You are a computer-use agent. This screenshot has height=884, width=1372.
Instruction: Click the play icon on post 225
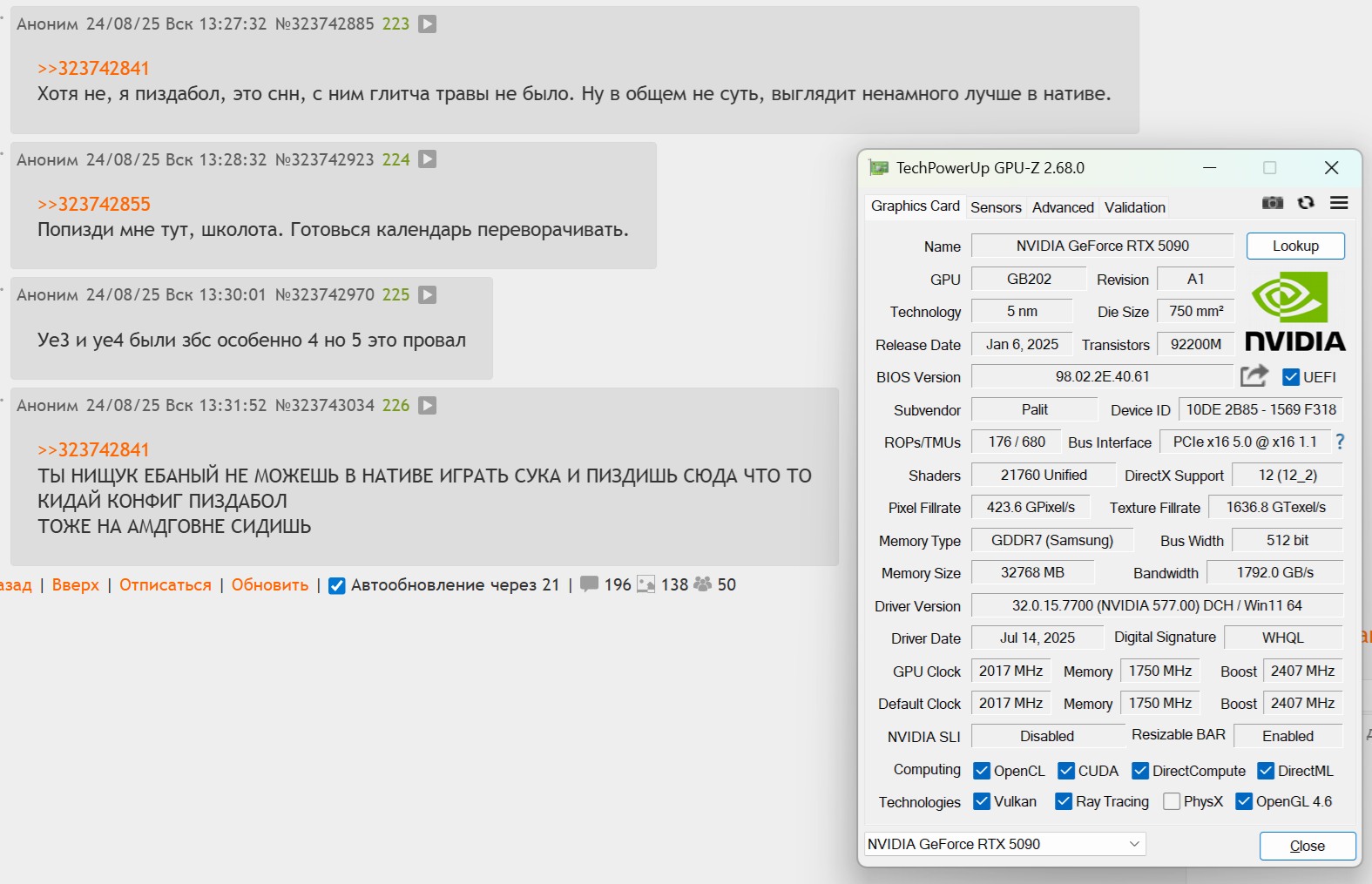(427, 294)
